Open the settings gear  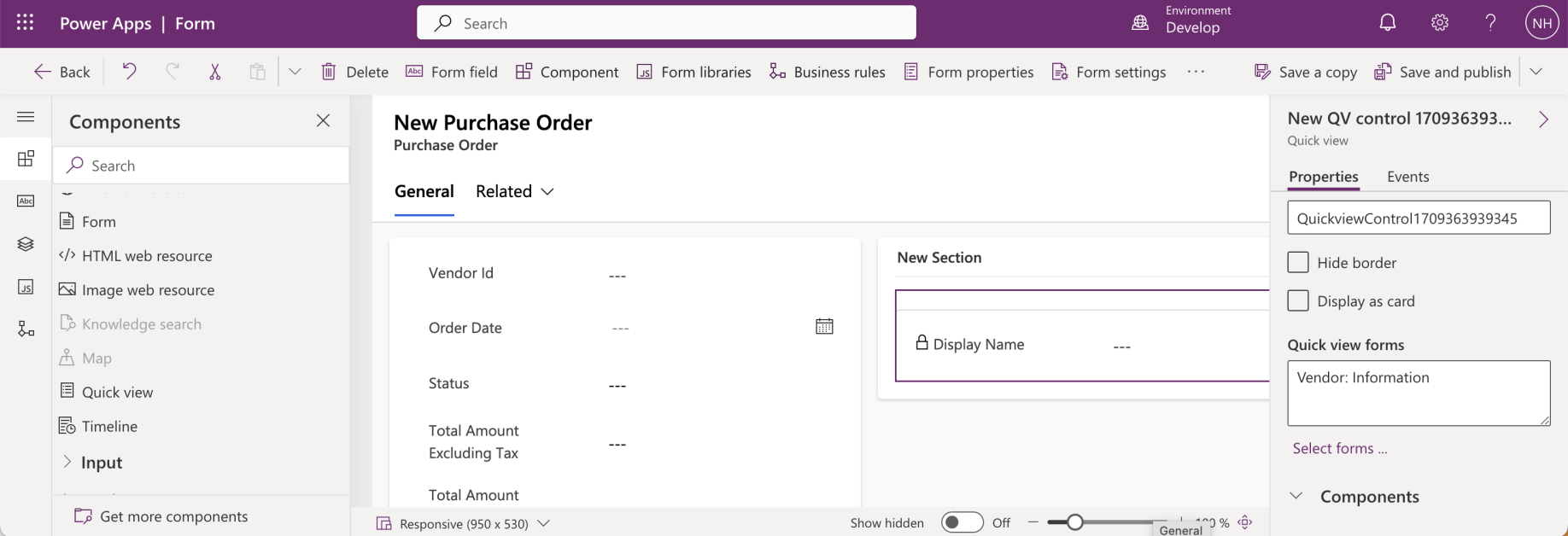[x=1440, y=23]
